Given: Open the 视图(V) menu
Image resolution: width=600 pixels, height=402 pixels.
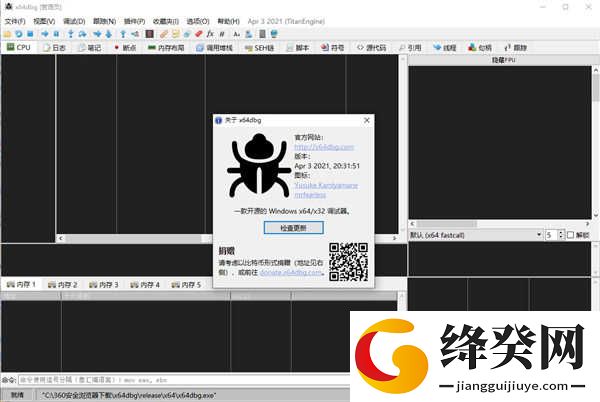Looking at the screenshot, I should click(44, 21).
